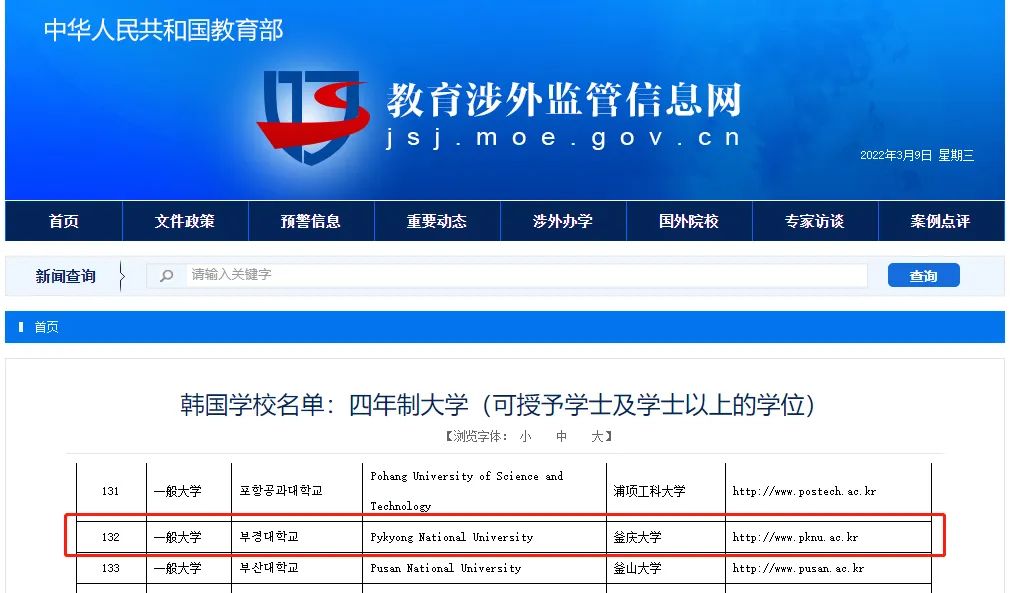
Task: Open the 专家访谈 section
Action: pos(815,221)
